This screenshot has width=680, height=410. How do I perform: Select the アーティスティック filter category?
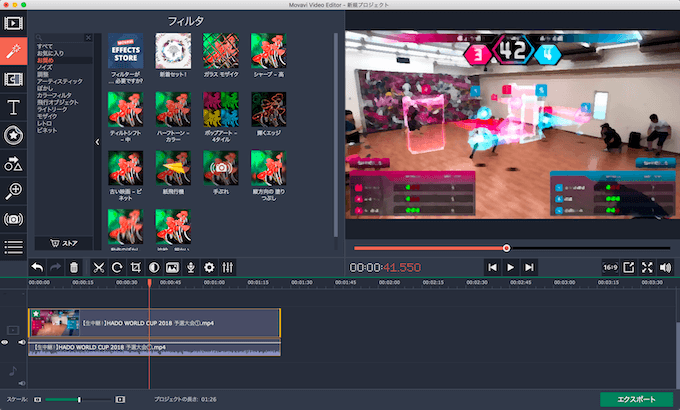59,81
